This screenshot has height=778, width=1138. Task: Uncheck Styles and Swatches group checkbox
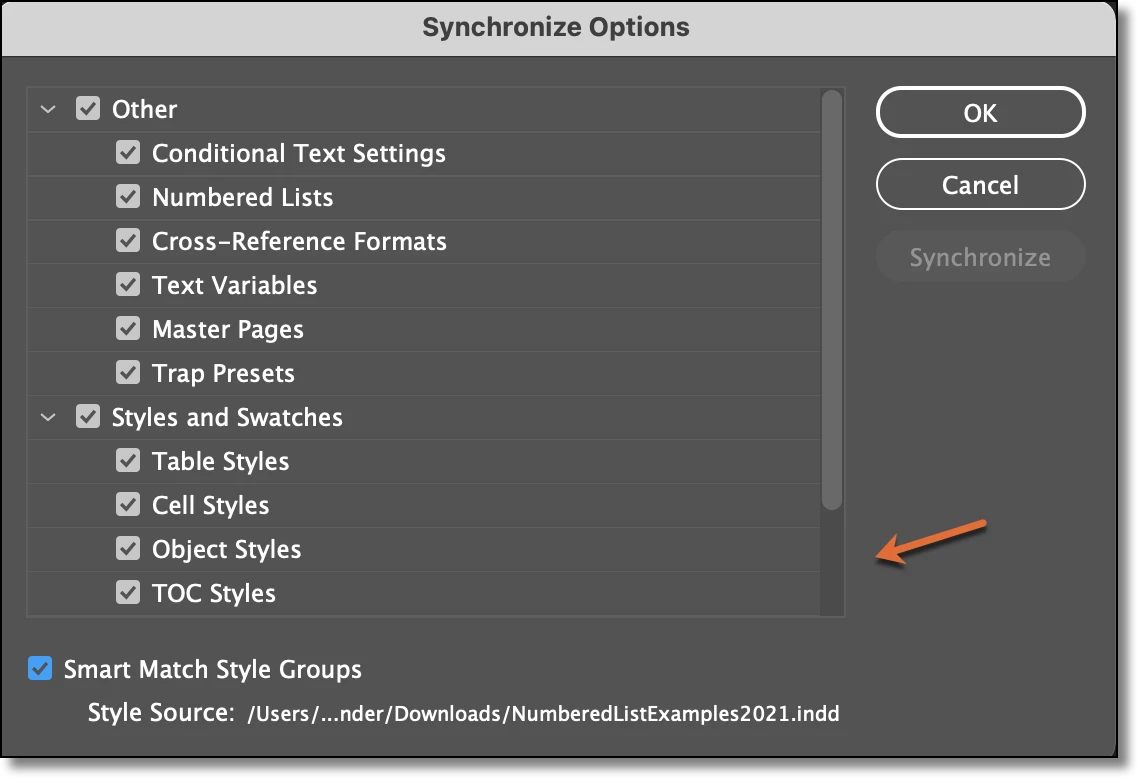click(88, 417)
